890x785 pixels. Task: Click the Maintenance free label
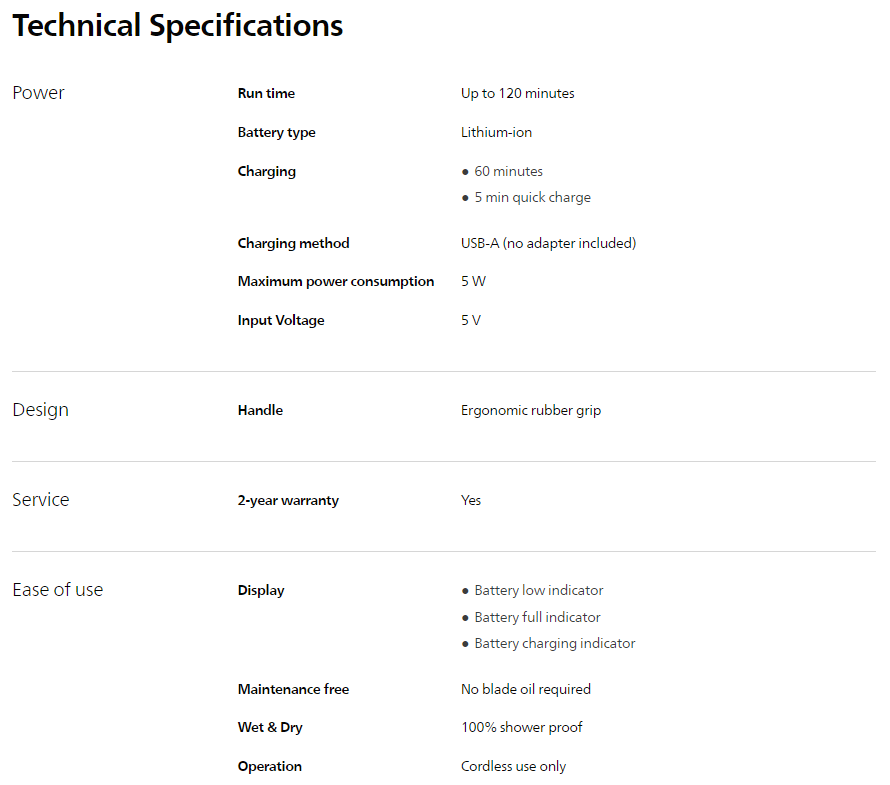click(293, 690)
